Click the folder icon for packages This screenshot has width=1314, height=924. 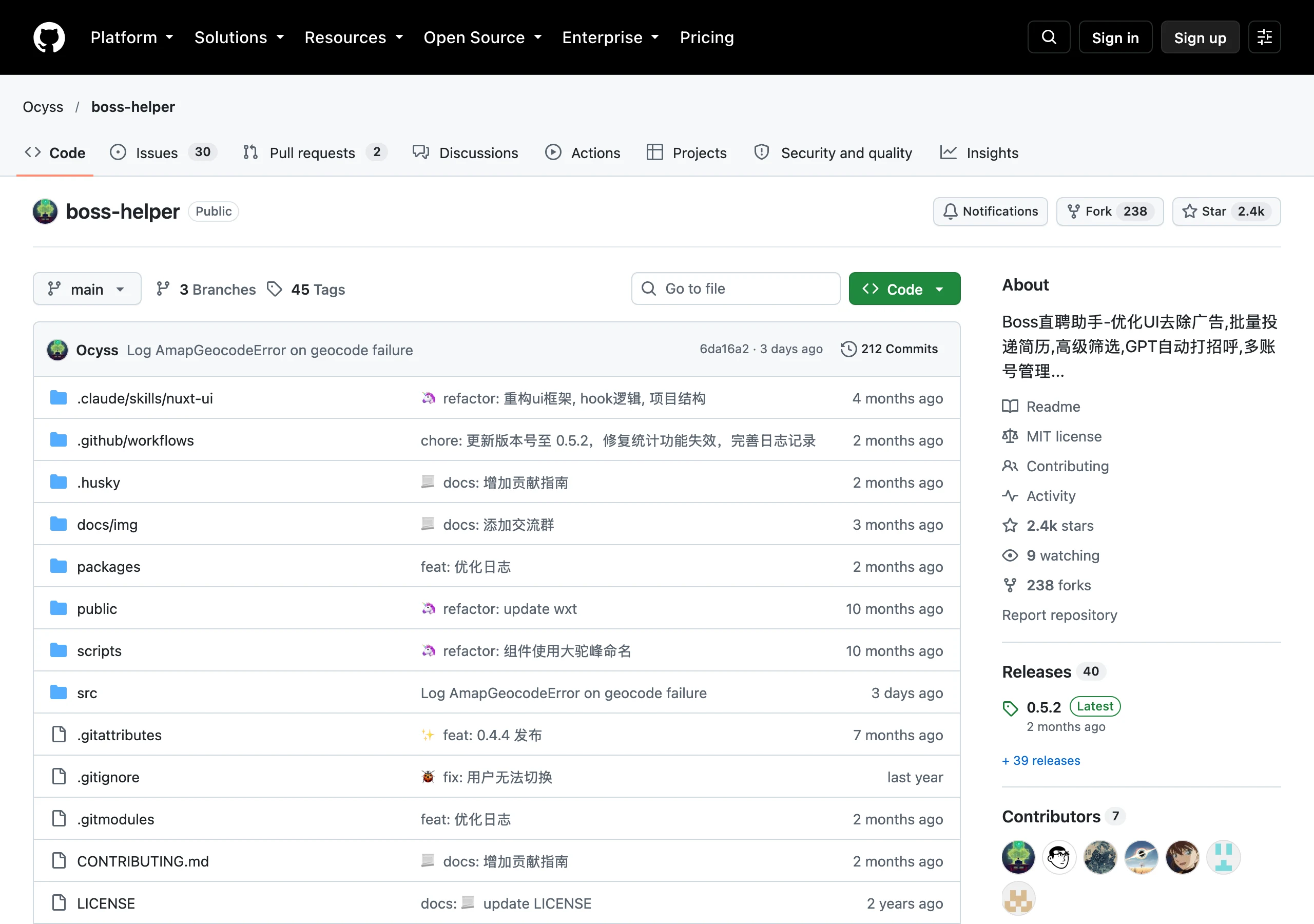(59, 566)
